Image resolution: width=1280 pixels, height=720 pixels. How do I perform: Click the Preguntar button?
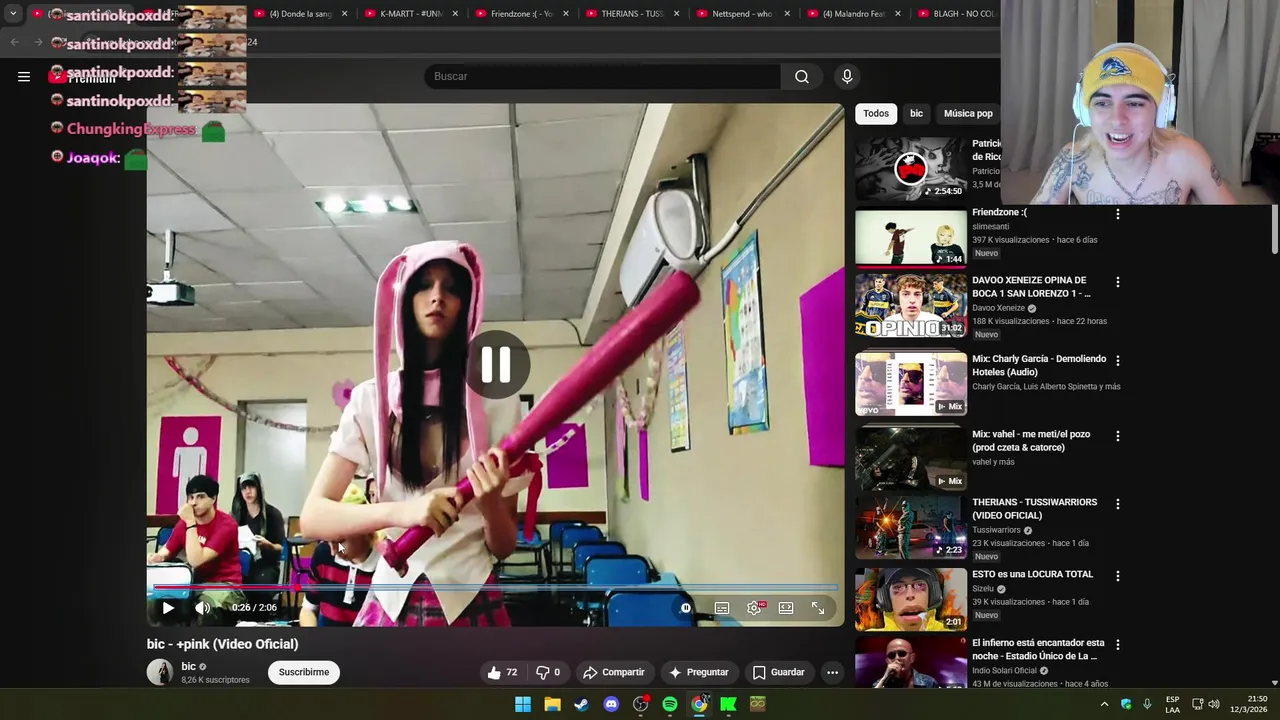[x=699, y=672]
